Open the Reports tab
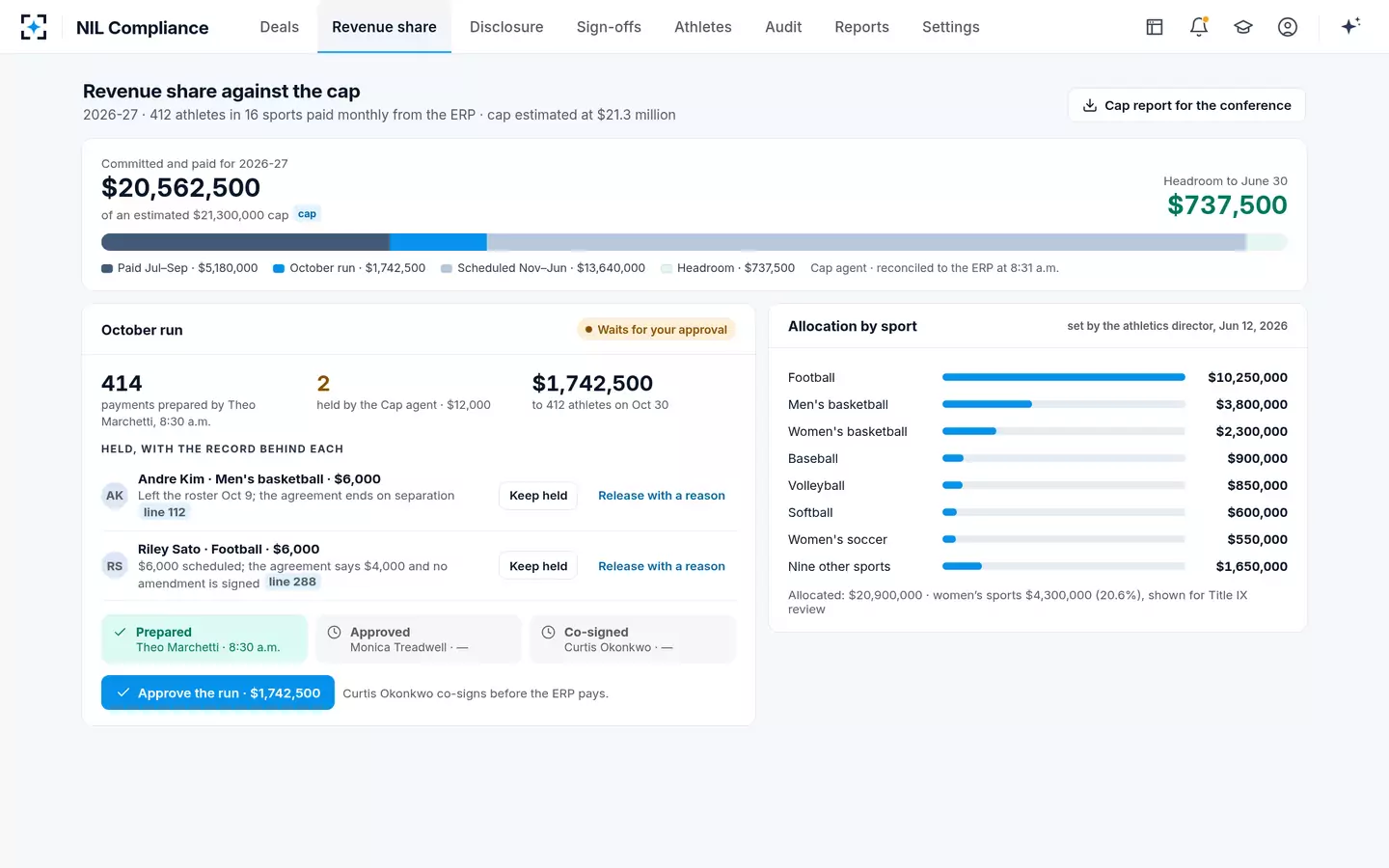 tap(862, 27)
